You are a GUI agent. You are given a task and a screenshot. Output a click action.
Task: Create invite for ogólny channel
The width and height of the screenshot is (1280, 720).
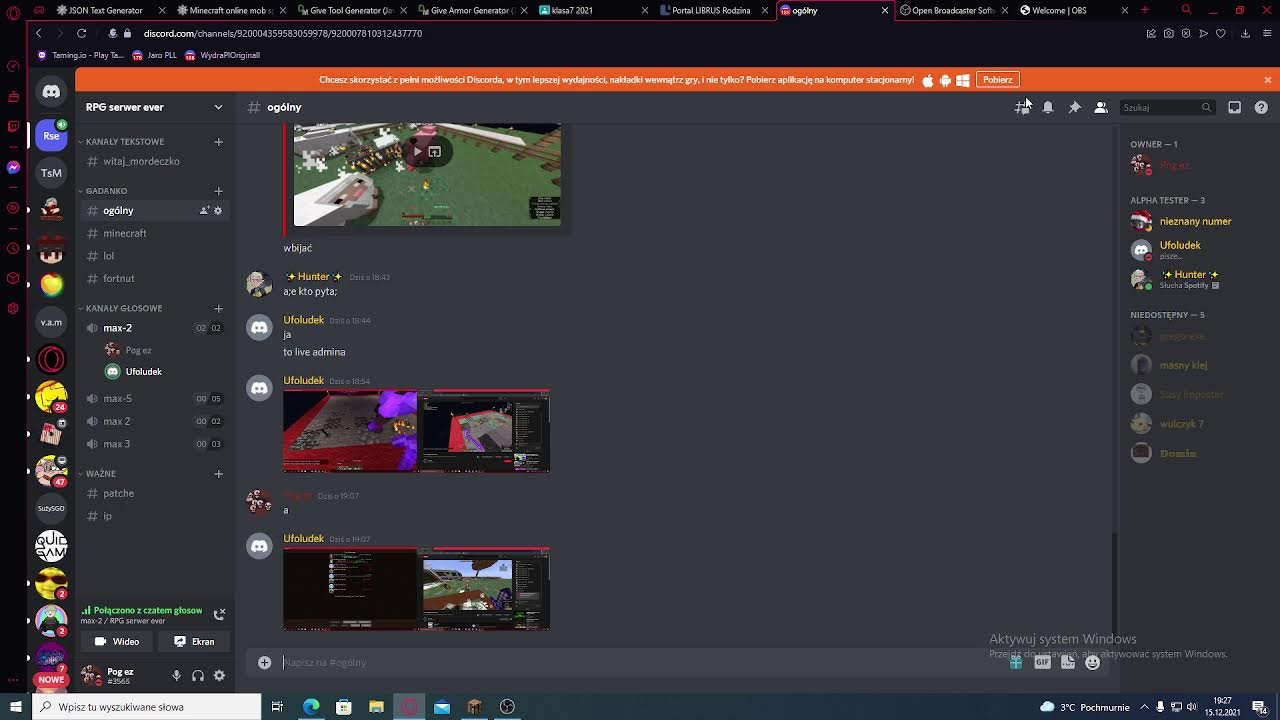(204, 211)
